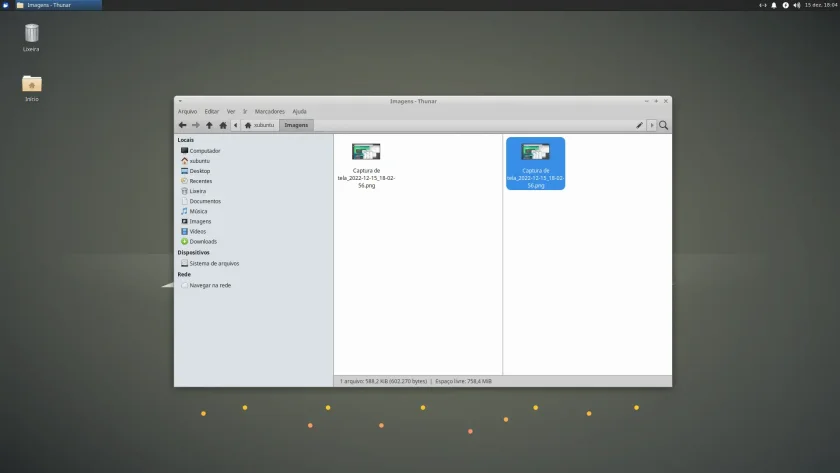Click the Música note icon
This screenshot has height=473, width=840.
184,212
